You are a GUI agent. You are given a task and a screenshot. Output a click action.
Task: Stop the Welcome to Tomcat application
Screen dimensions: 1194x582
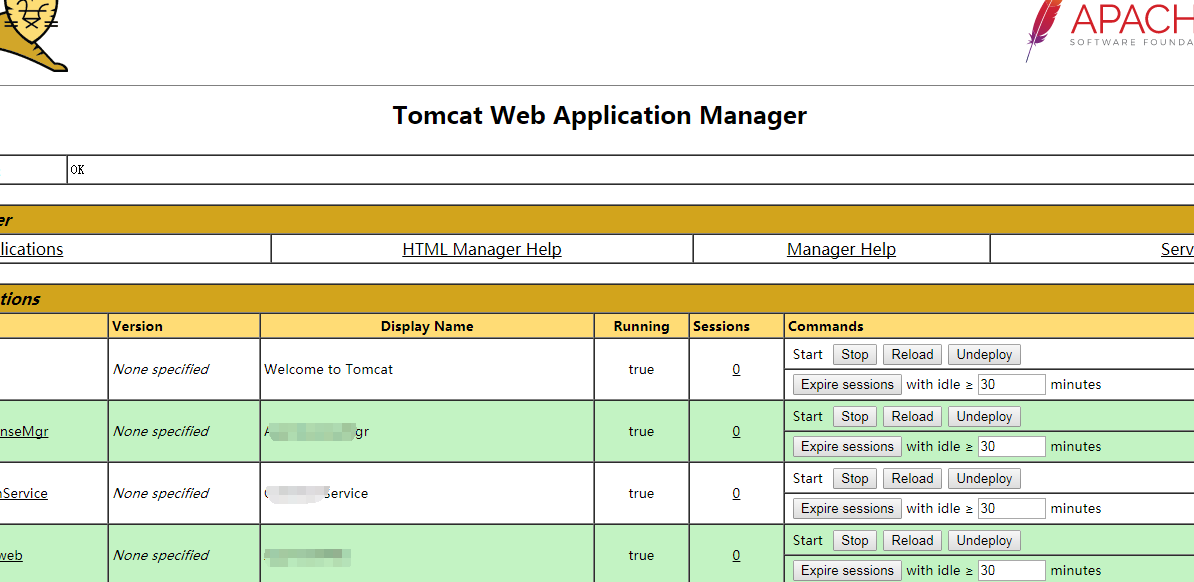coord(854,354)
